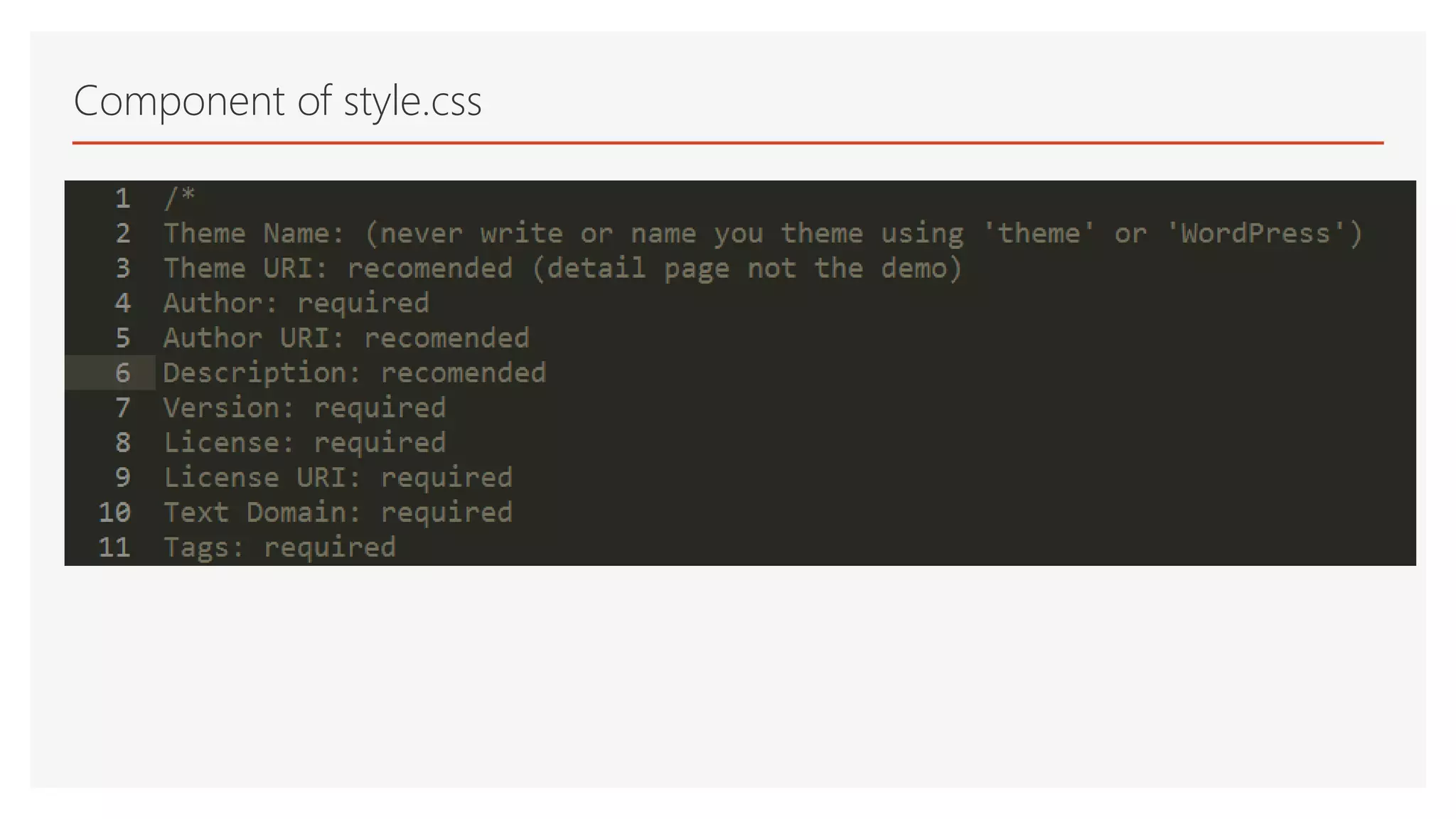Click the 'Theme Name:' text
This screenshot has height=819, width=1456.
click(x=254, y=233)
